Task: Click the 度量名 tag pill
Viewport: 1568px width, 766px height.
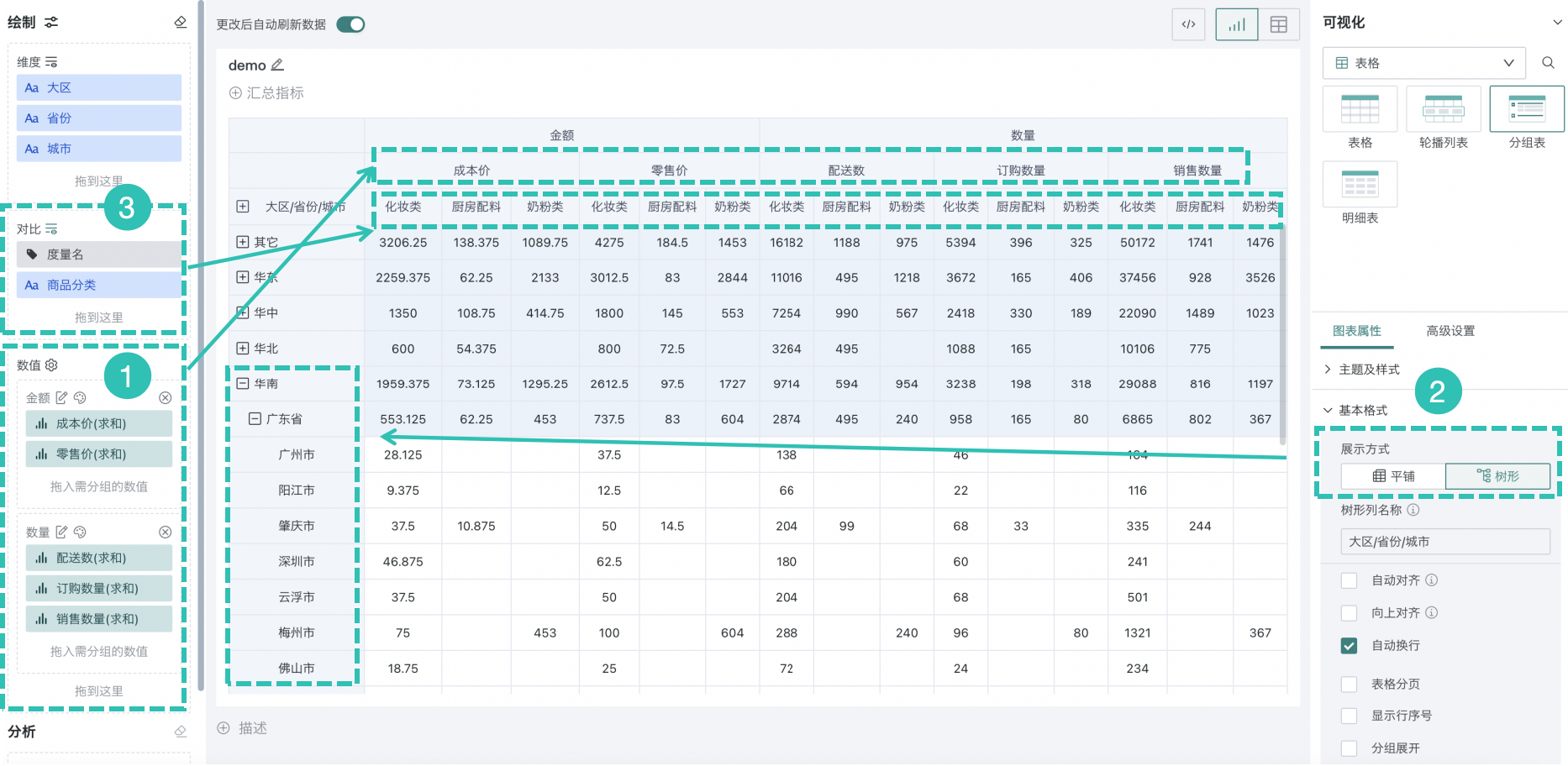Action: (99, 254)
